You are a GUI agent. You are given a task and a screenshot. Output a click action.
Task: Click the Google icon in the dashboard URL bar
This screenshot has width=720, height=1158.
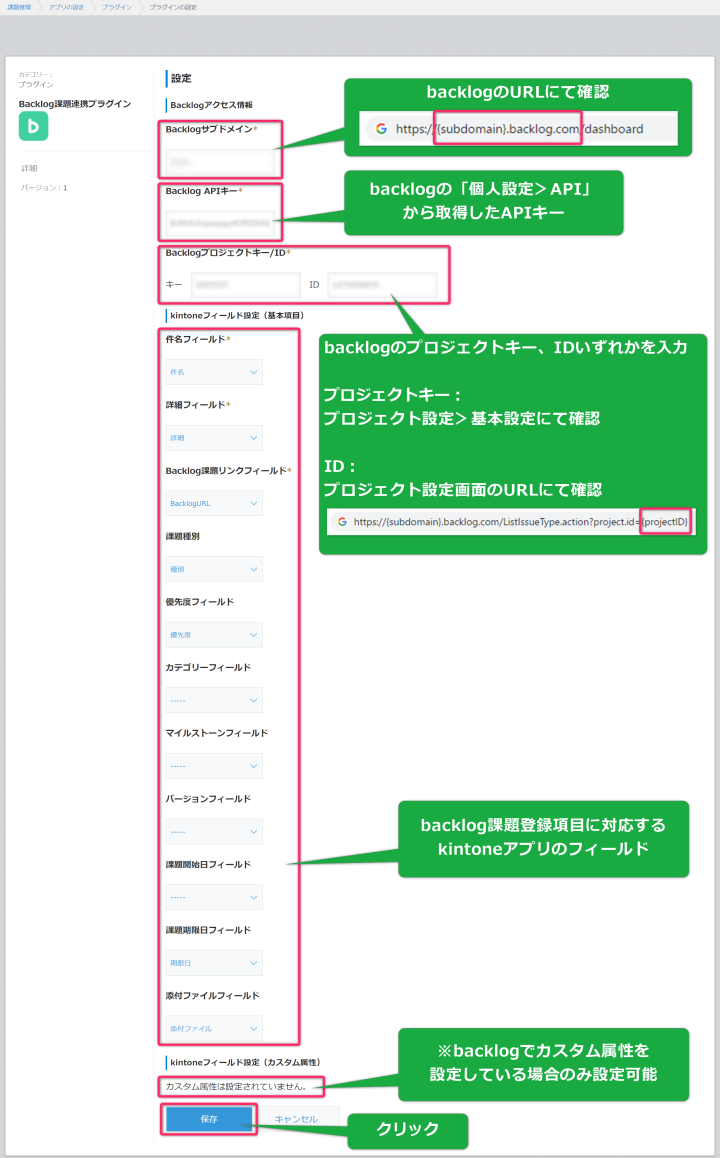[379, 129]
